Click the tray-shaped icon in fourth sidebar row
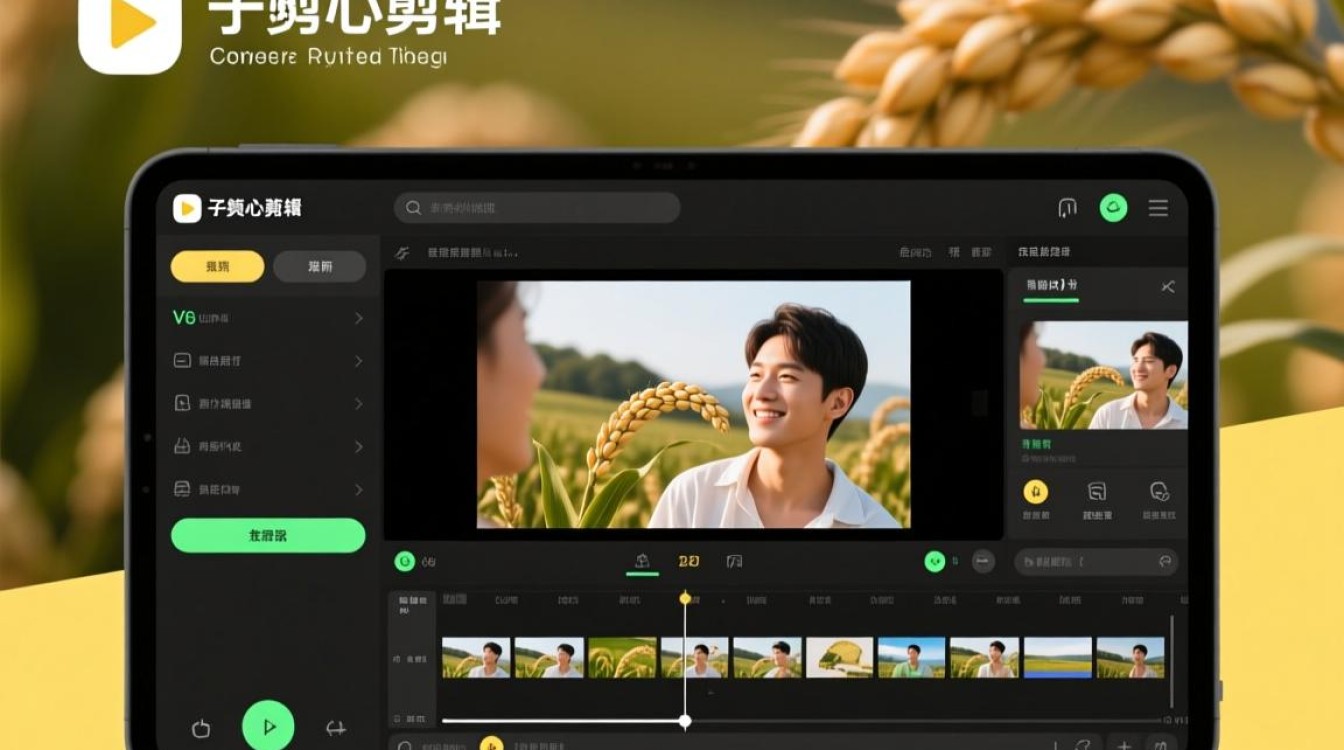The image size is (1344, 750). click(182, 447)
